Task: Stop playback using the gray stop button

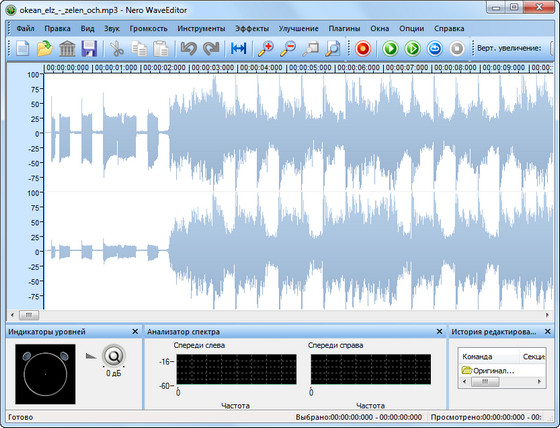Action: pyautogui.click(x=457, y=49)
